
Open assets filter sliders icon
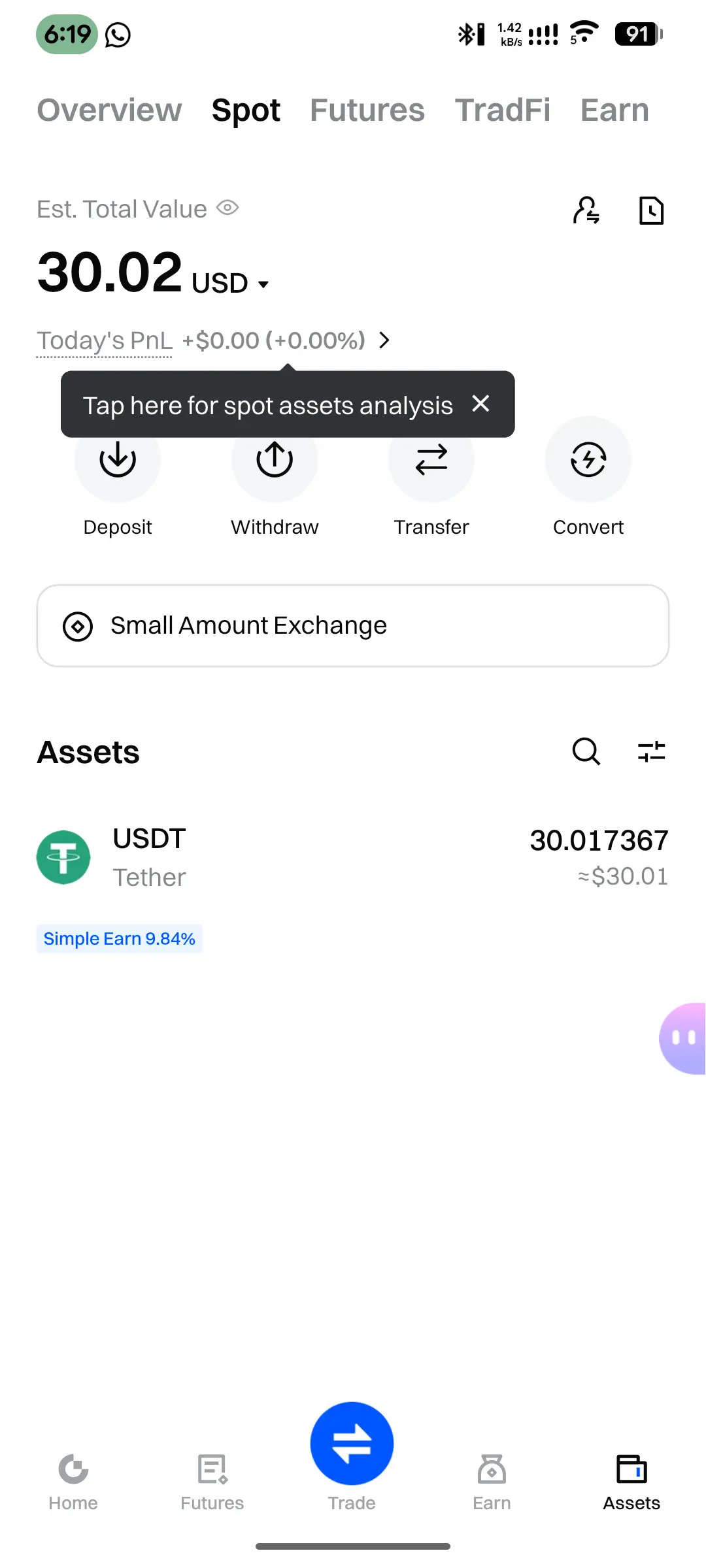point(652,751)
